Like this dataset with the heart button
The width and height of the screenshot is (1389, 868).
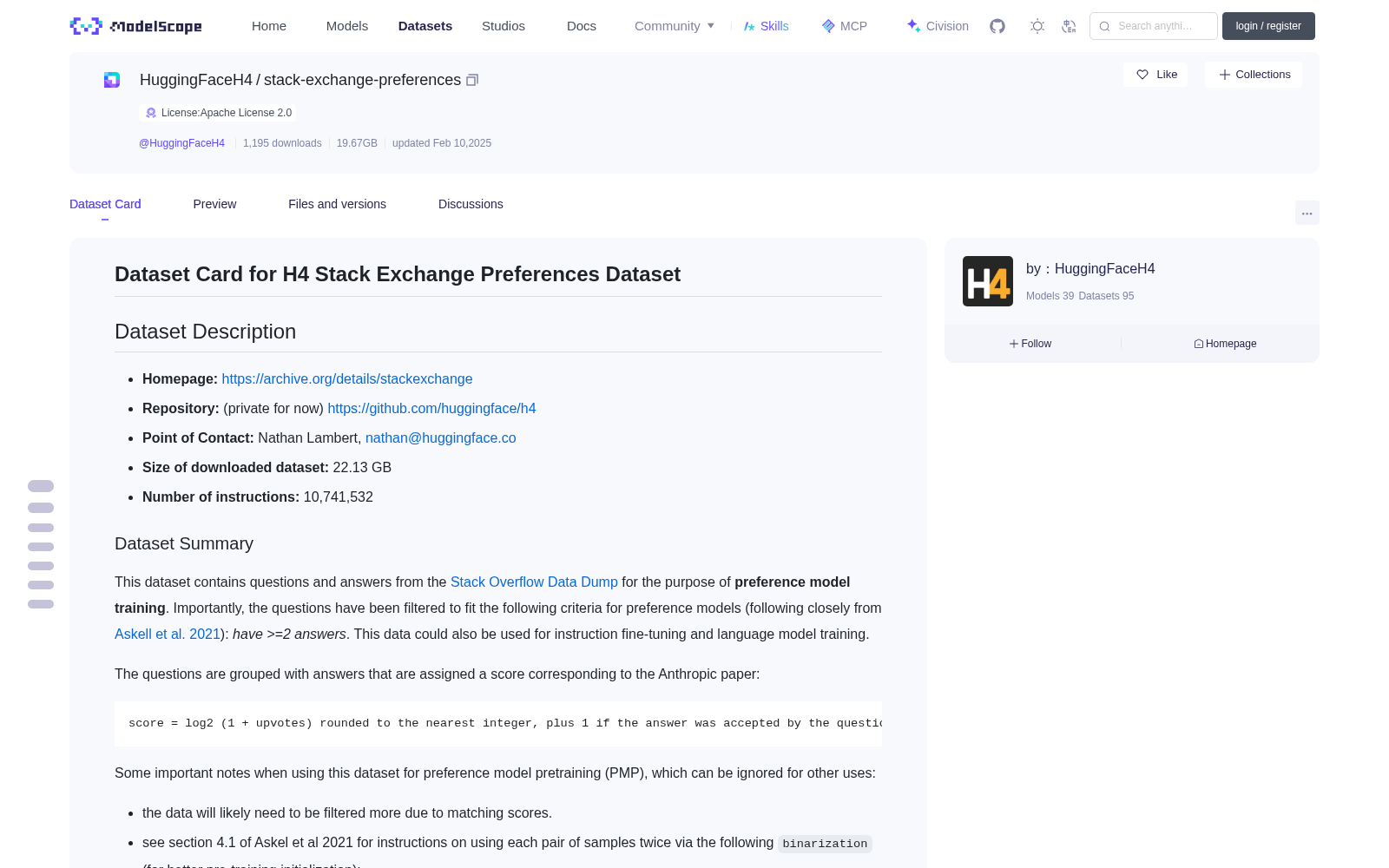1156,75
